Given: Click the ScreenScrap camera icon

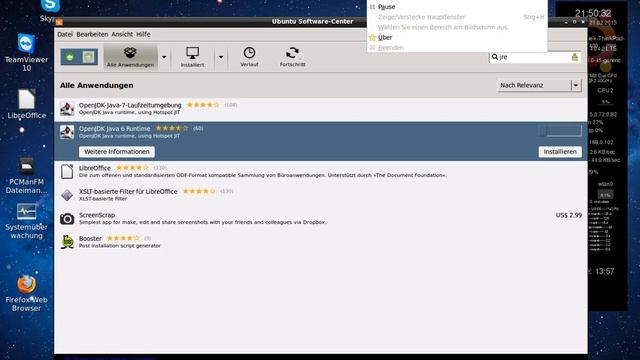Looking at the screenshot, I should pos(67,219).
